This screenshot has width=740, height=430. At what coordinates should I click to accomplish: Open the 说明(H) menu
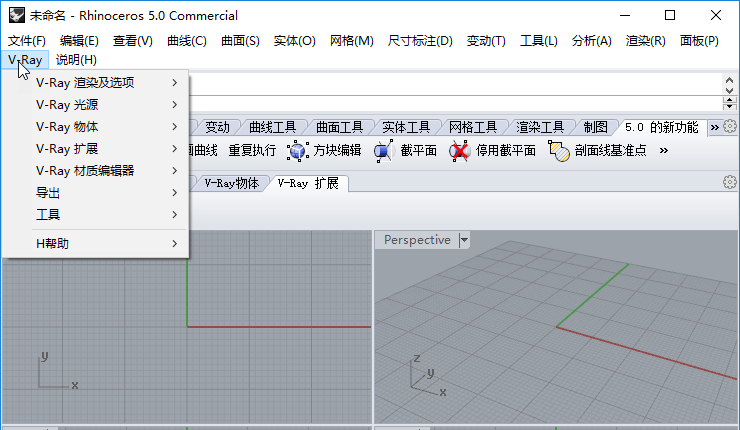click(76, 60)
